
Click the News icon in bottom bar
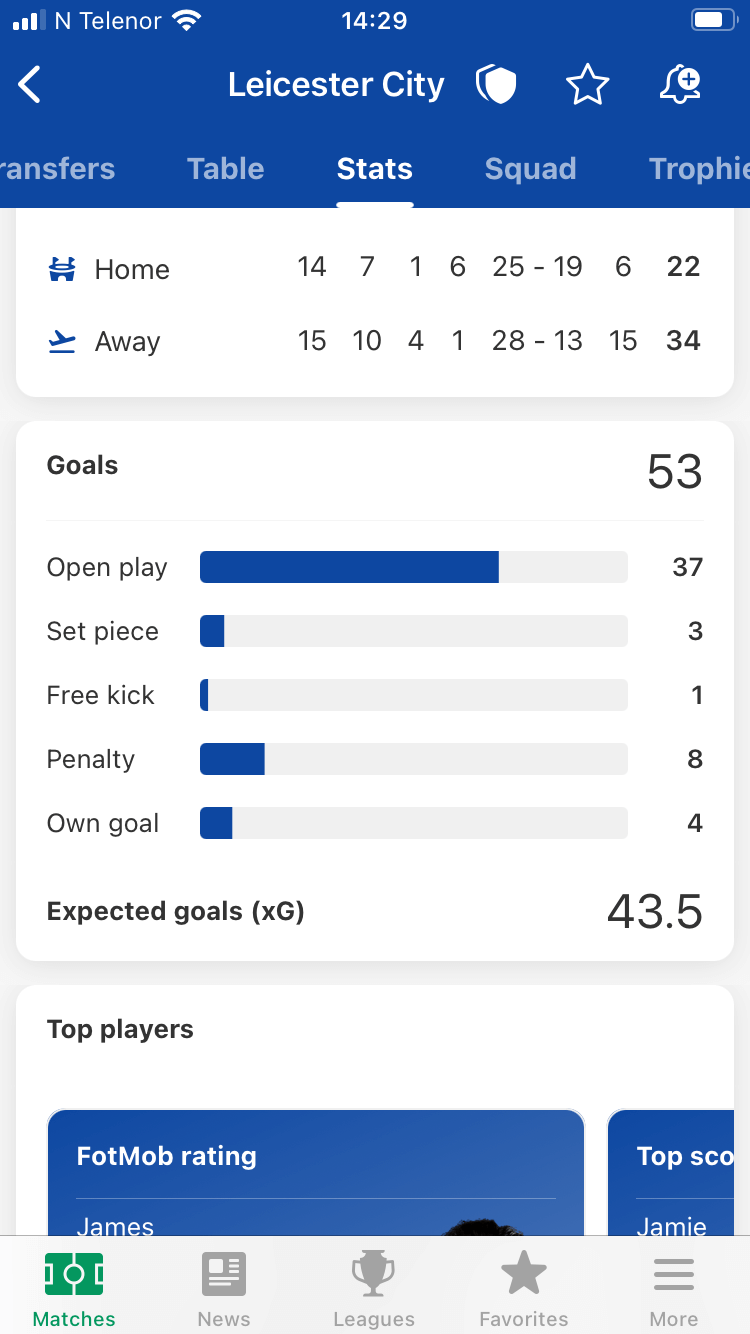pyautogui.click(x=223, y=1275)
